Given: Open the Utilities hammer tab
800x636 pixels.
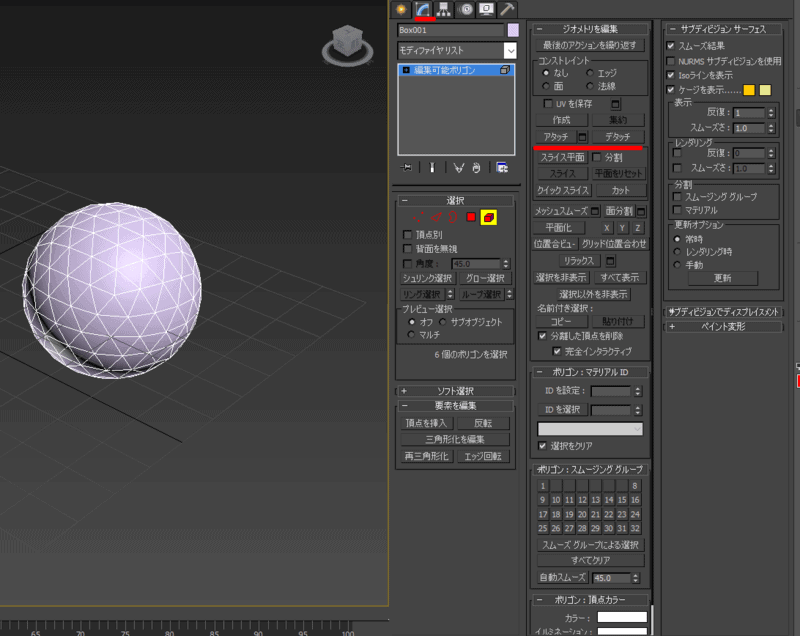Looking at the screenshot, I should point(508,9).
